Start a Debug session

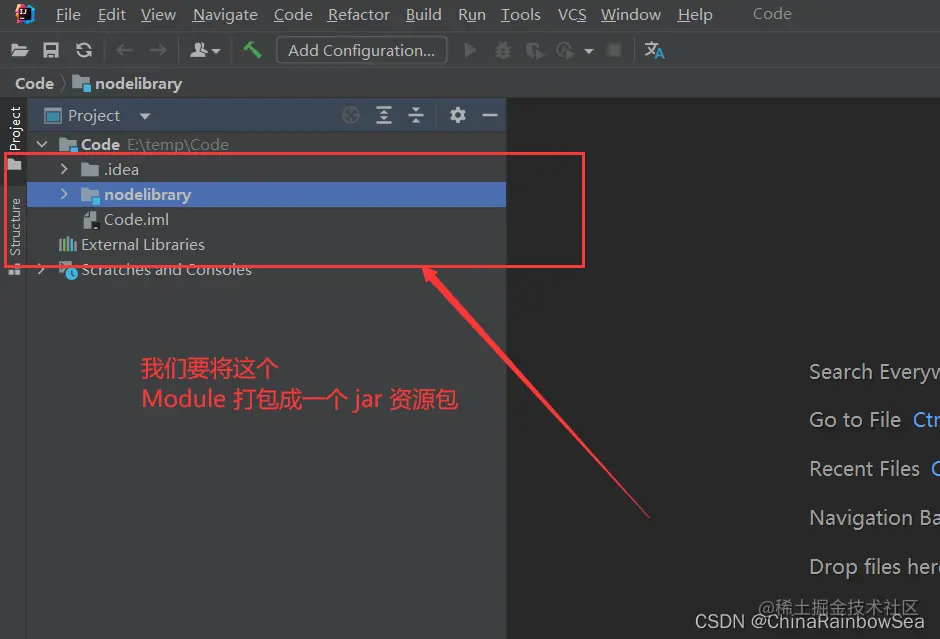click(502, 50)
